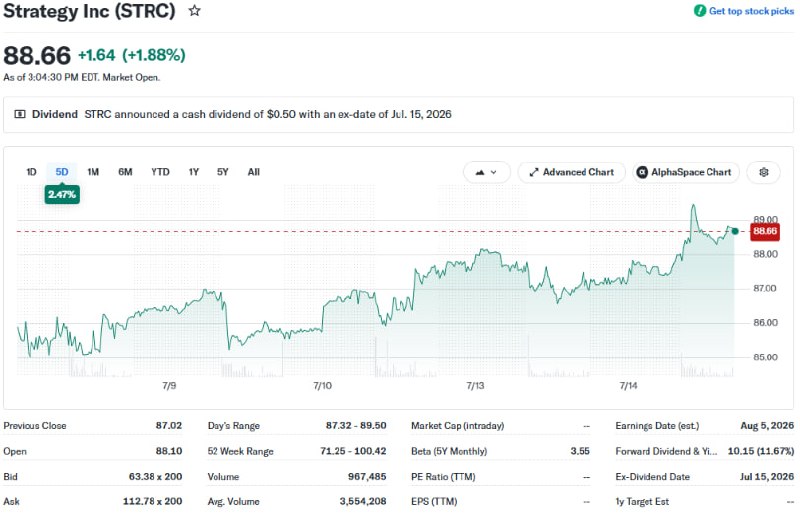Click the (+1.88%) percent change

[154, 55]
